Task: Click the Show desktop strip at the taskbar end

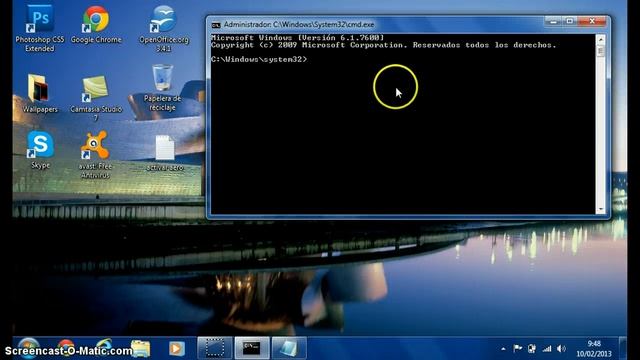Action: (622, 348)
